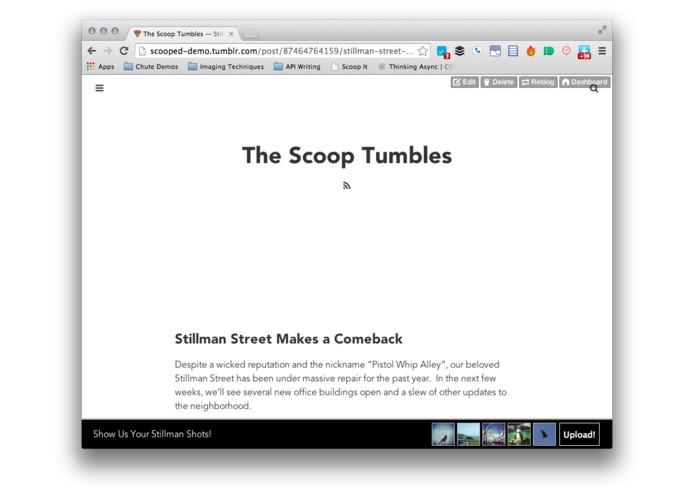This screenshot has height=494, width=695.
Task: Open the Buffer stacked-layers extension icon
Action: pyautogui.click(x=460, y=51)
